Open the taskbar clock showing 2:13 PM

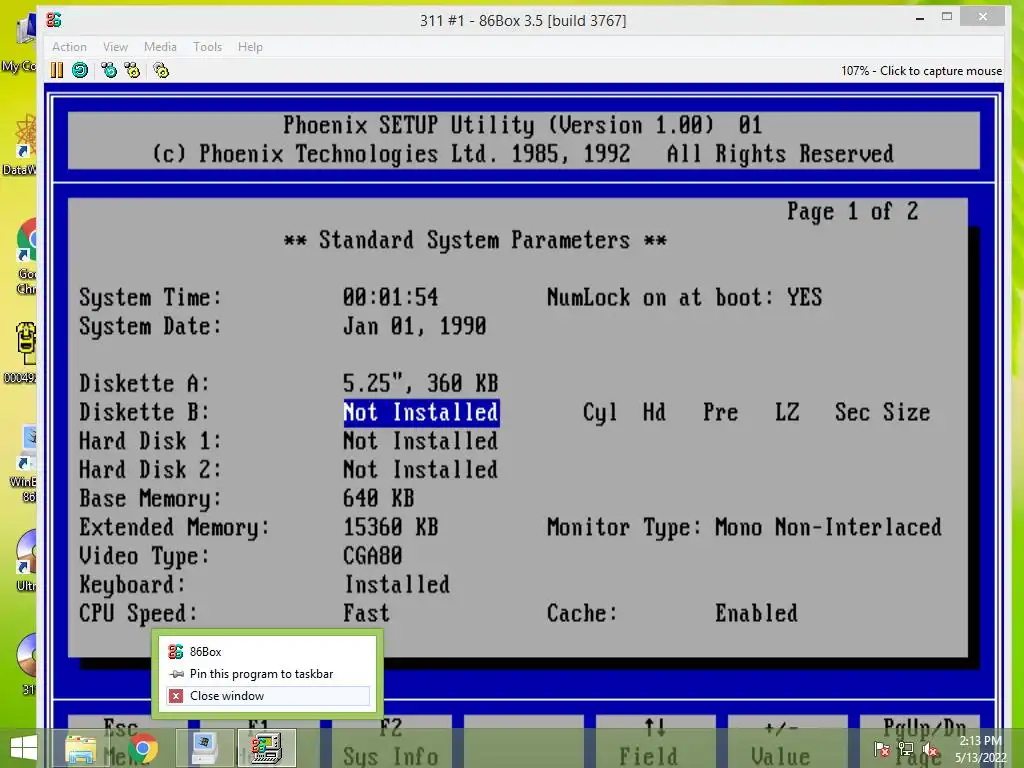pos(980,749)
